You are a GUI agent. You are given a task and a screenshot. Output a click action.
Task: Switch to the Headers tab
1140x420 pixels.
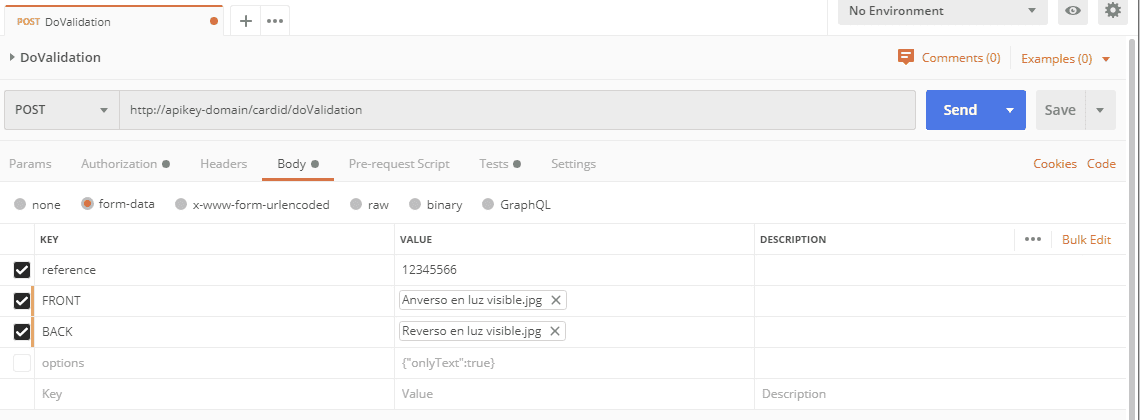click(x=223, y=164)
